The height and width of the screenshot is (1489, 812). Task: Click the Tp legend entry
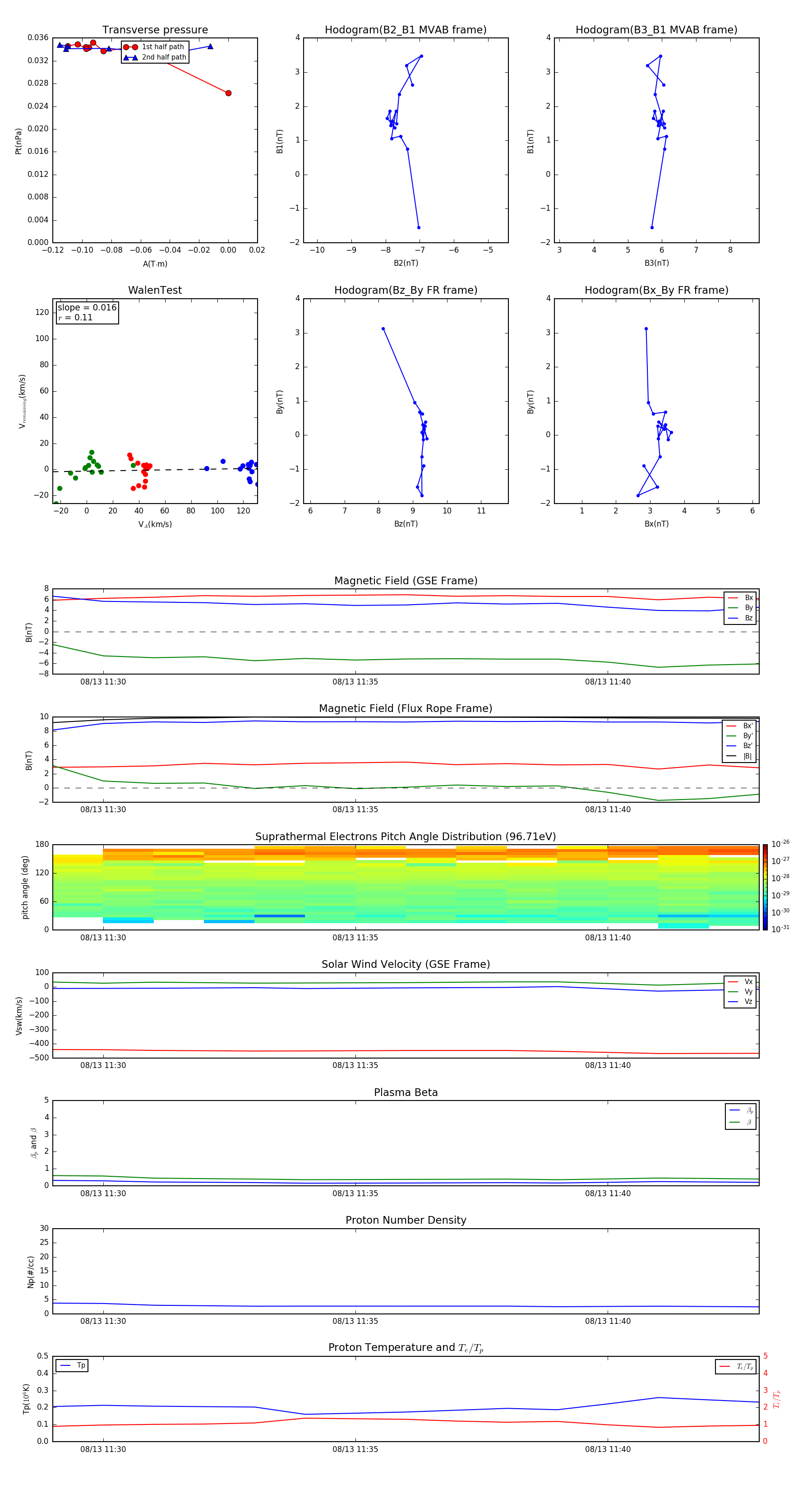(72, 1365)
